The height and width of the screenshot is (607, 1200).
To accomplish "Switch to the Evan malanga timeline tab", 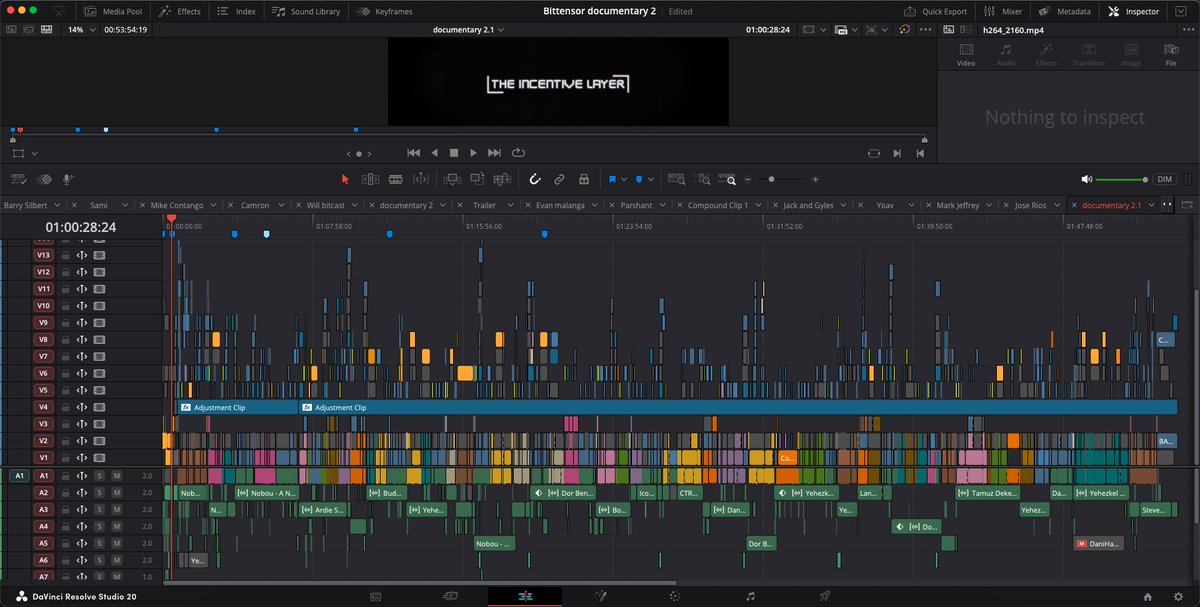I will 558,205.
